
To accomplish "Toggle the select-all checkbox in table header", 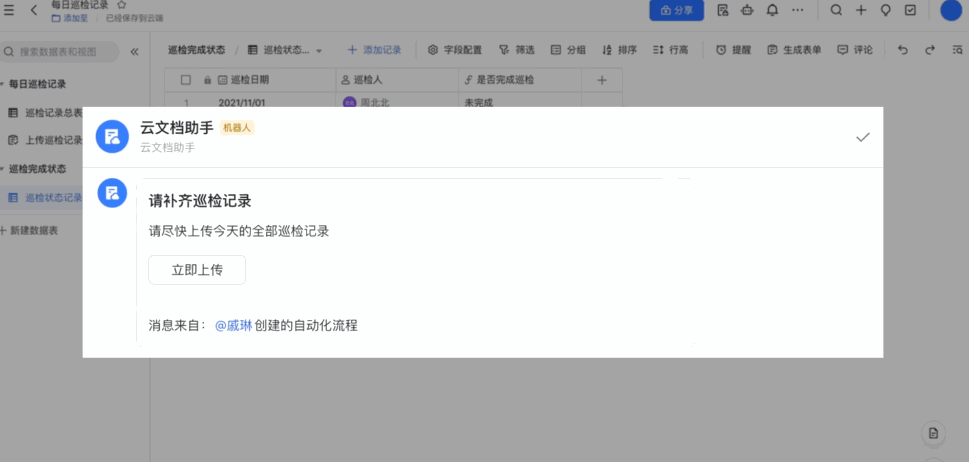I will (185, 80).
